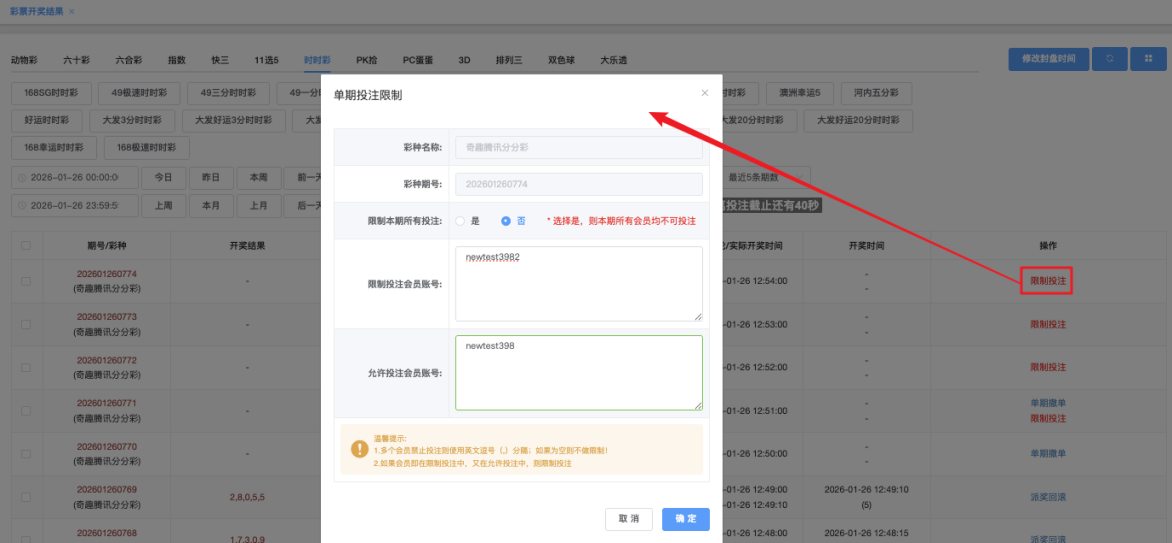
Task: Click the 修改封盘时间 button
Action: (1048, 59)
